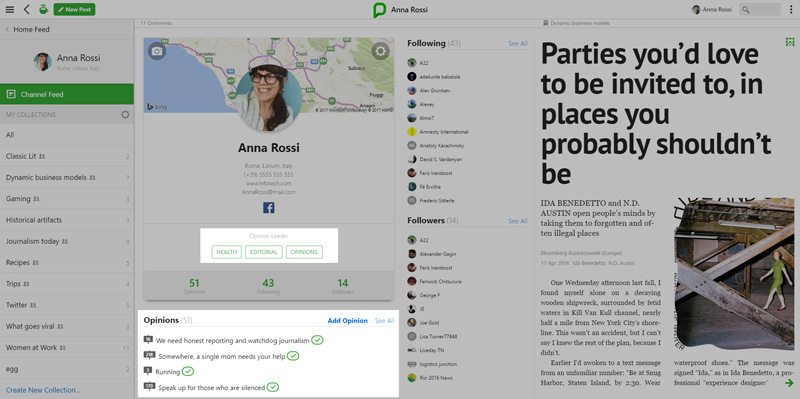Viewport: 800px width, 399px height.
Task: Click Dynamic business models breadcrumb
Action: point(579,23)
